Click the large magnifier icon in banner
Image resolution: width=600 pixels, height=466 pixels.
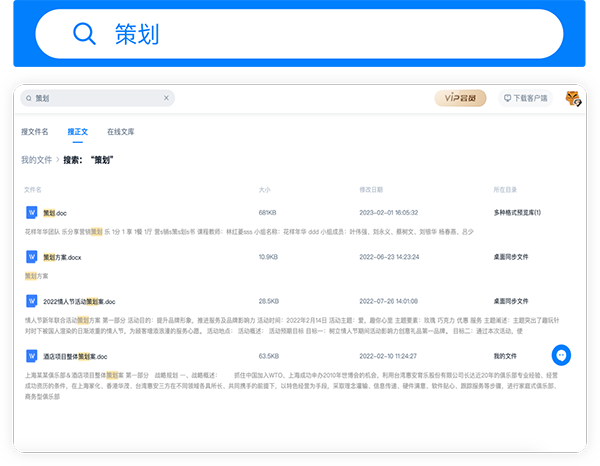click(84, 33)
